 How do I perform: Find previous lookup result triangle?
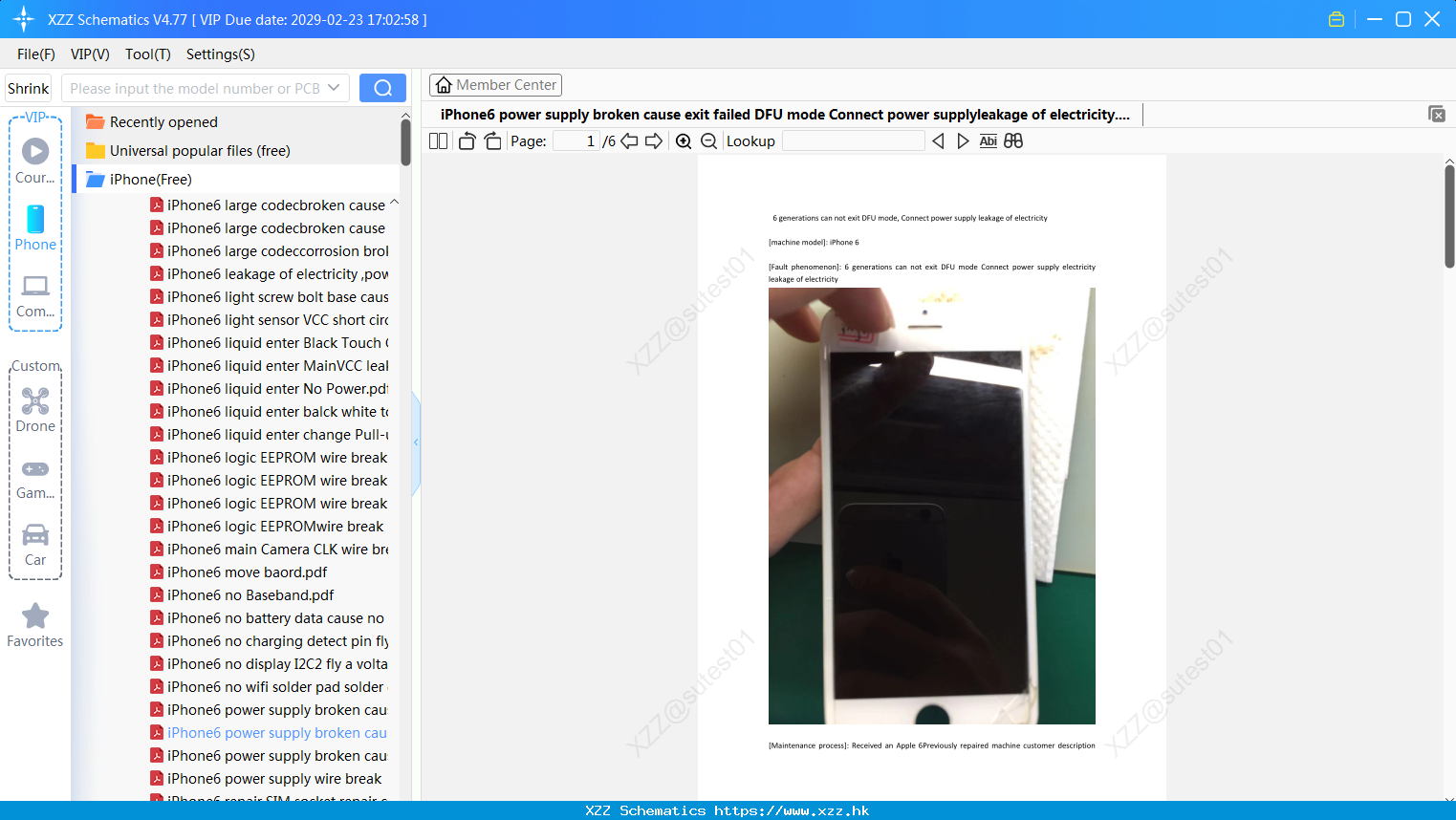(x=938, y=141)
